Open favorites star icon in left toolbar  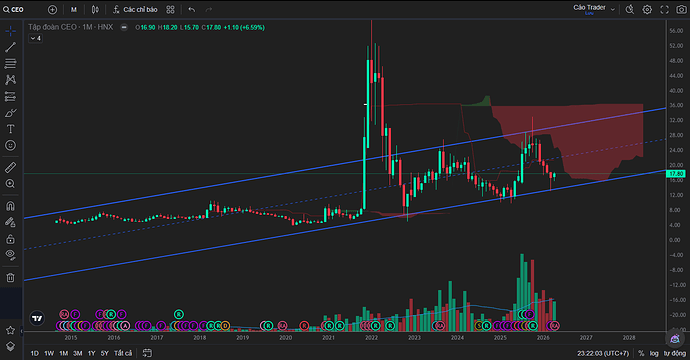pos(11,330)
